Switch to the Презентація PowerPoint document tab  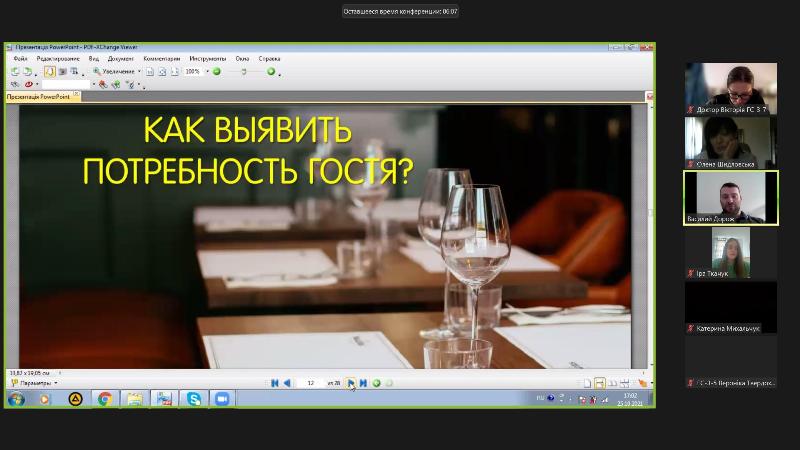(x=38, y=96)
